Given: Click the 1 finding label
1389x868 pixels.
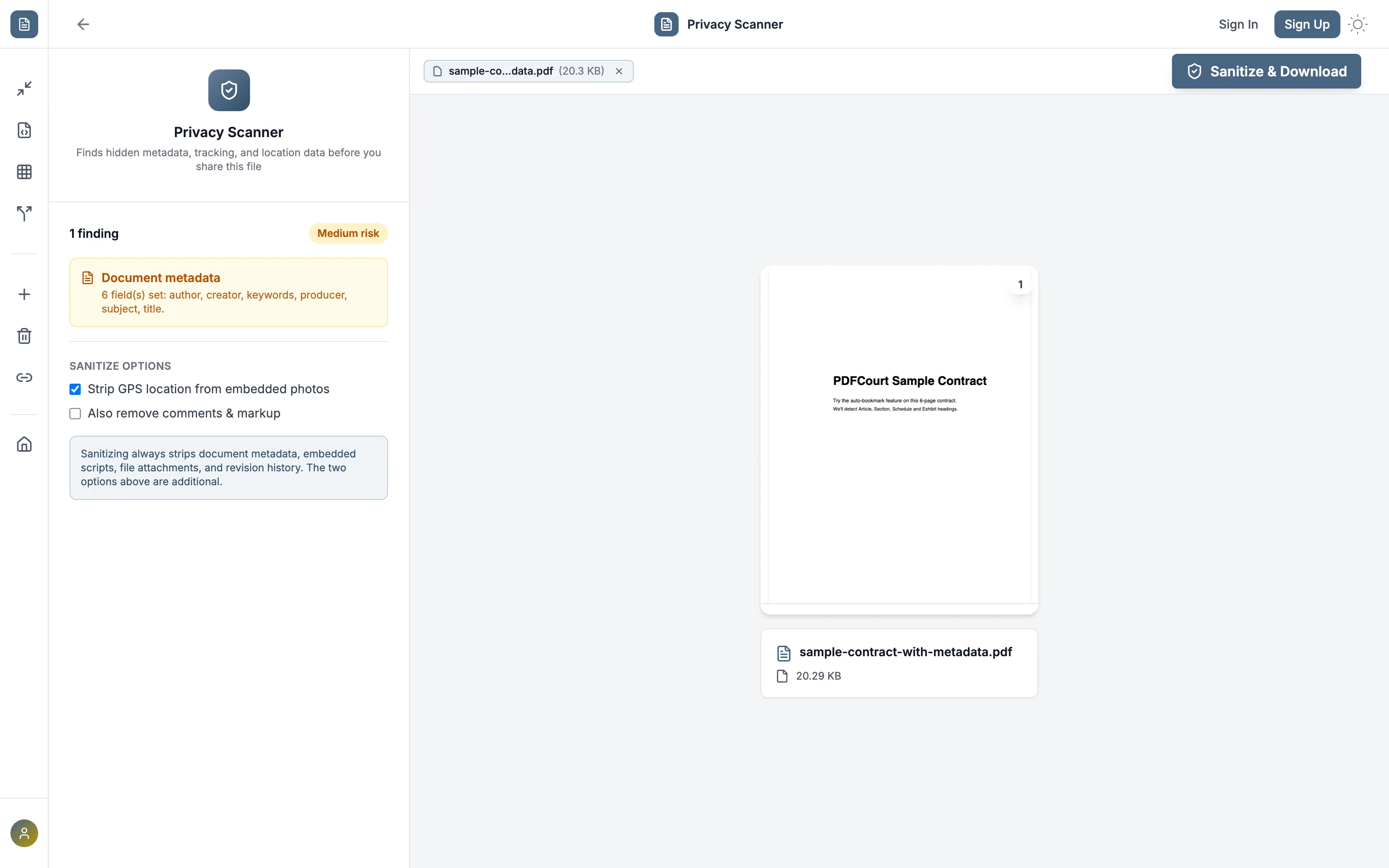Looking at the screenshot, I should click(94, 233).
